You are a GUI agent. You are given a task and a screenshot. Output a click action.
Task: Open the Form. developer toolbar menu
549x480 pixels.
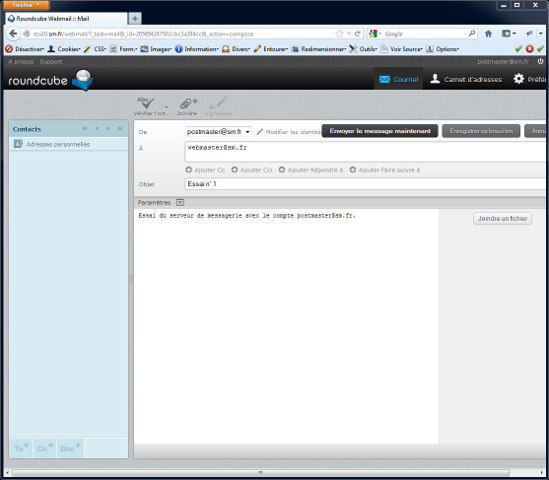tap(124, 49)
